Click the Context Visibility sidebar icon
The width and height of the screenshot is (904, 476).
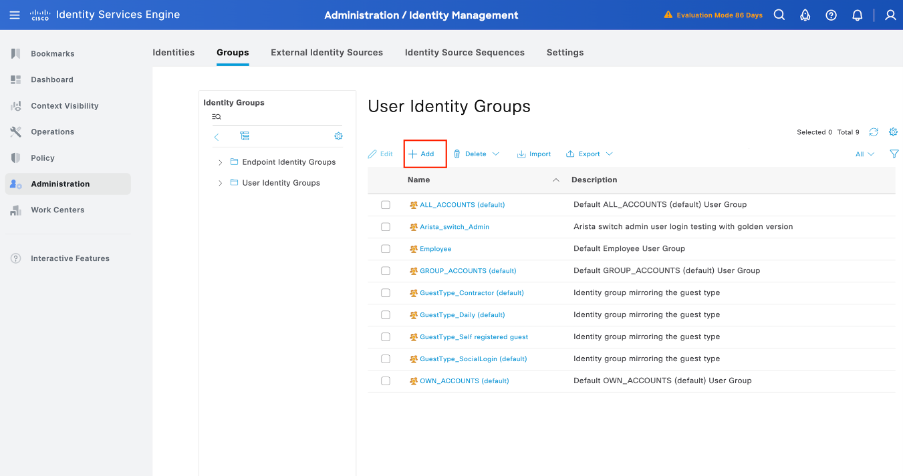(16, 105)
